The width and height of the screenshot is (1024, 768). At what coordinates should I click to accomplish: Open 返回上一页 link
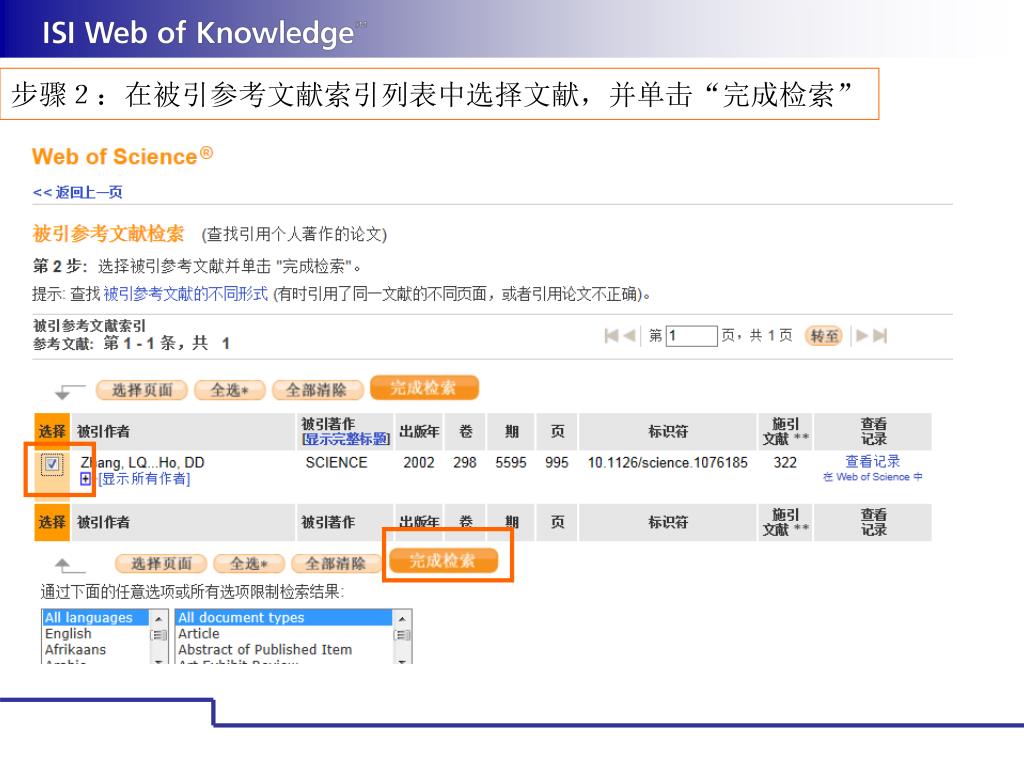tap(78, 192)
